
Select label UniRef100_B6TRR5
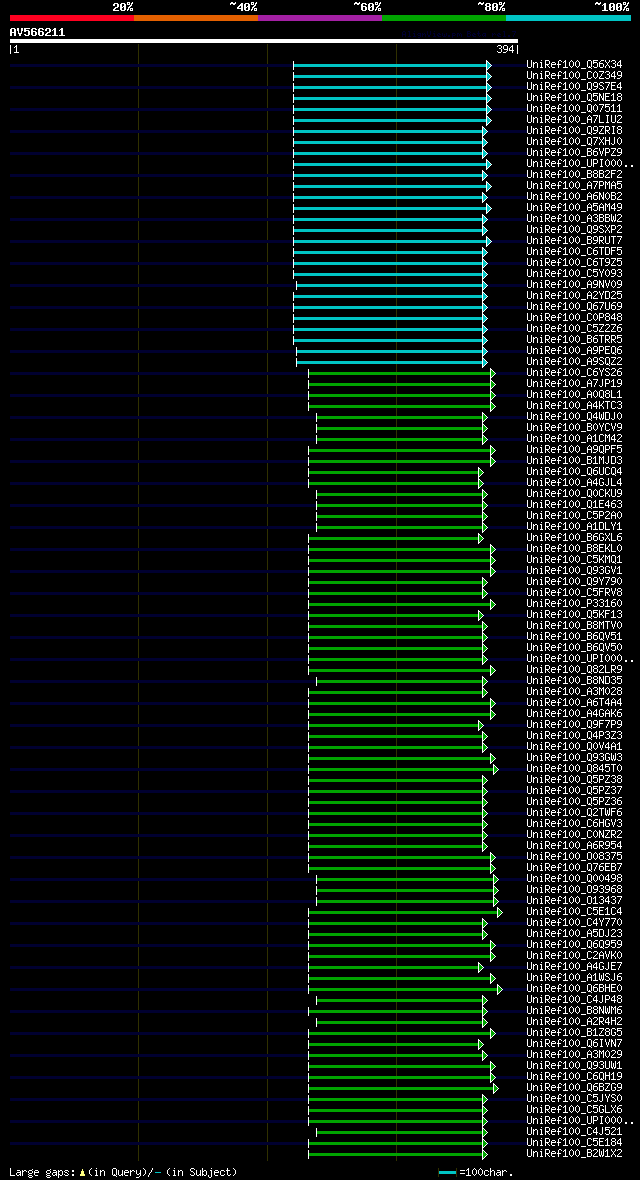574,339
